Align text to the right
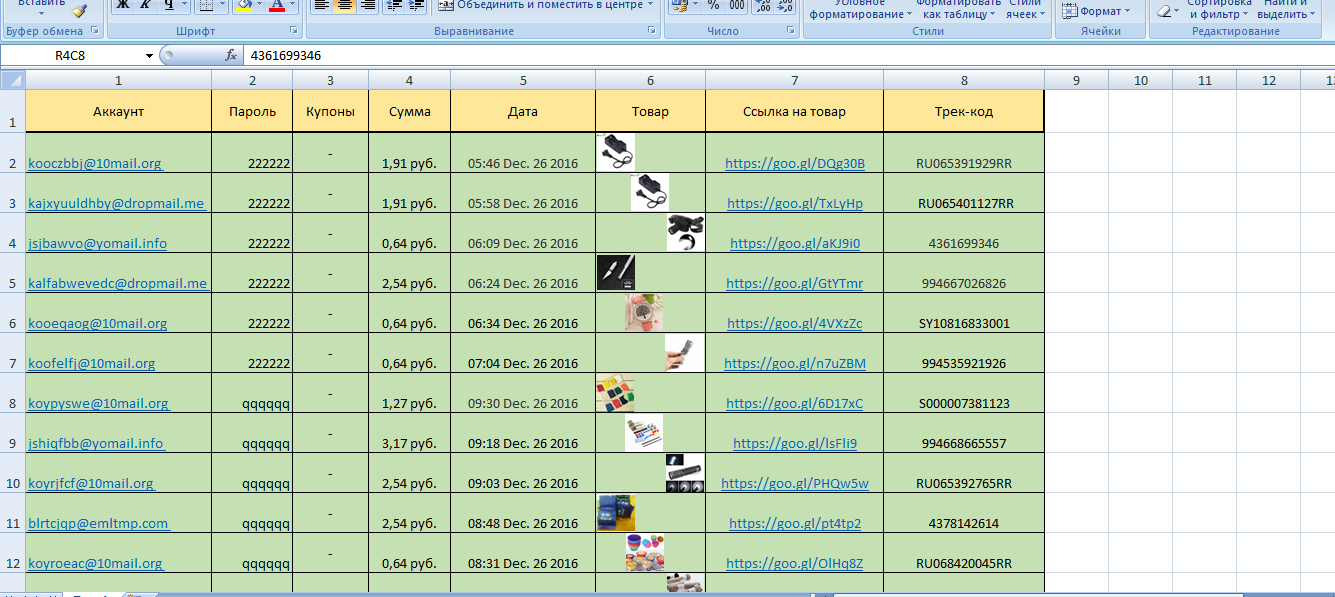Image resolution: width=1335 pixels, height=597 pixels. pyautogui.click(x=368, y=6)
